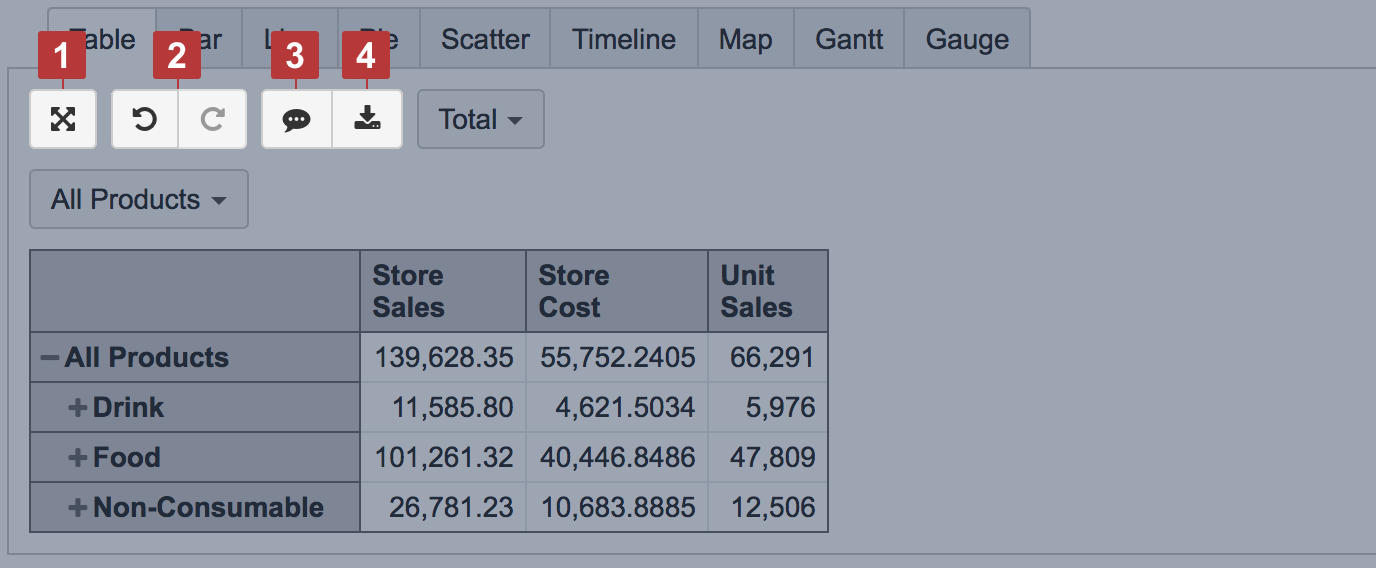Click the 139,628.35 Store Sales cell
The width and height of the screenshot is (1376, 568).
click(443, 358)
